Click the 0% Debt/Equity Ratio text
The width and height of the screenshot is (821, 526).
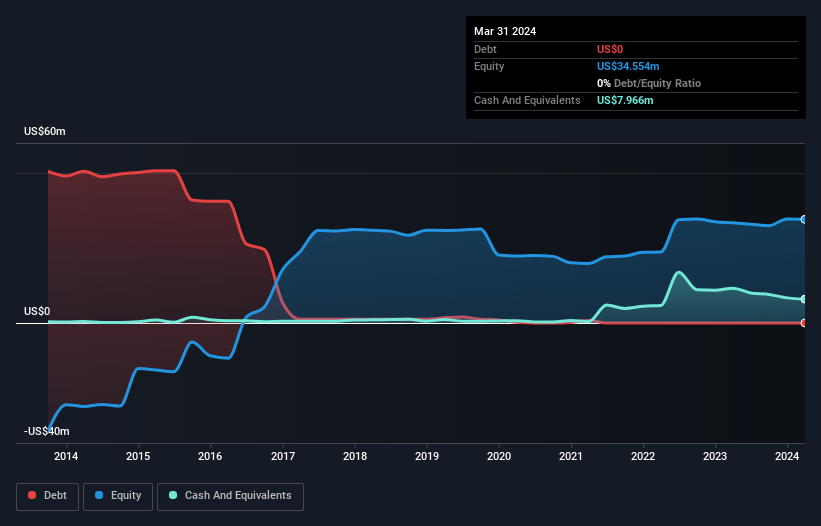(649, 83)
